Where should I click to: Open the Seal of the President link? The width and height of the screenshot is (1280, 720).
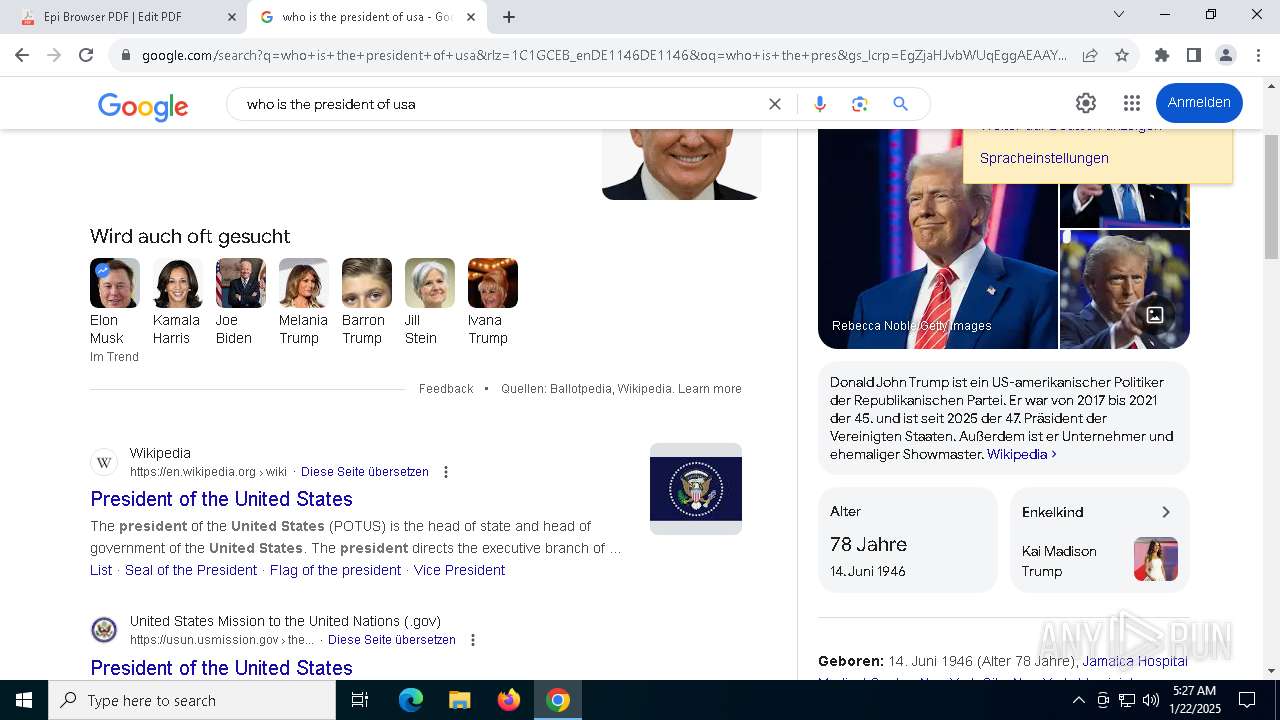point(191,570)
